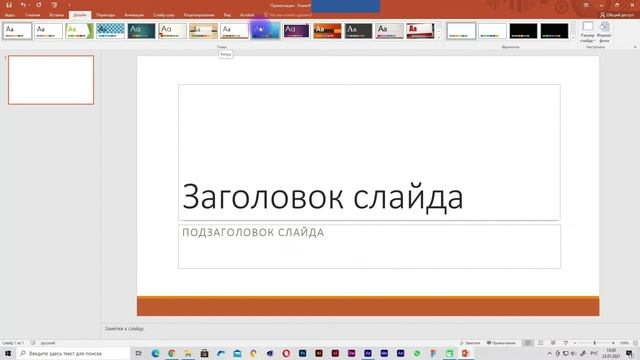The width and height of the screenshot is (640, 360).
Task: Click the Подзаголовок слайда subtitle placeholder
Action: (369, 246)
